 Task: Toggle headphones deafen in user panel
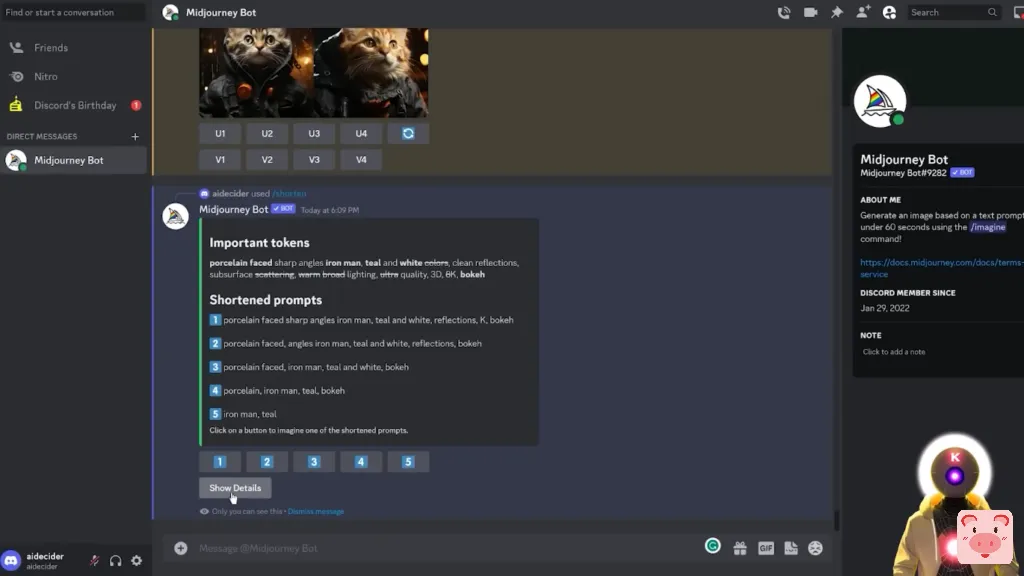coord(116,560)
